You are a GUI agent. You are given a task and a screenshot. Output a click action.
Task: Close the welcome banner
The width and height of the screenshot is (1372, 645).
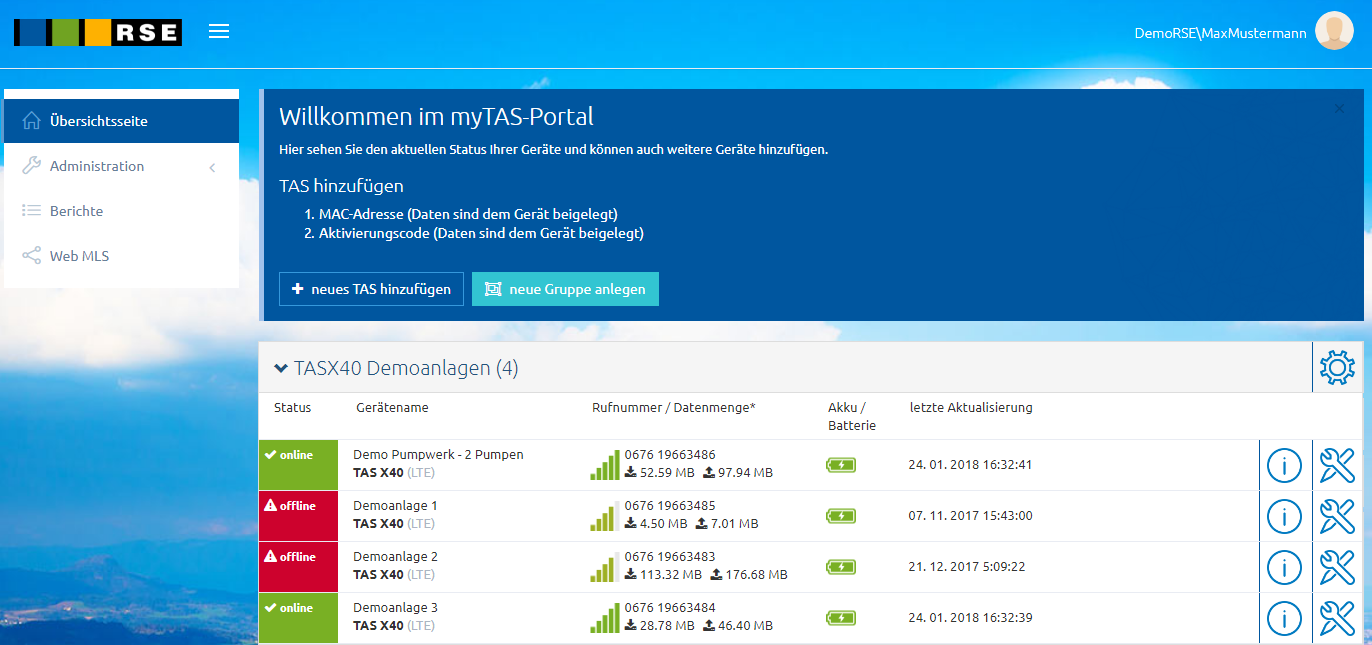pyautogui.click(x=1339, y=109)
